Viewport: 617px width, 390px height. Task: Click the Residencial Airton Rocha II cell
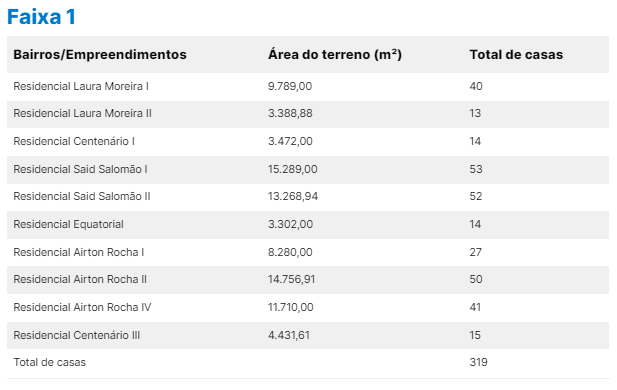(x=80, y=279)
